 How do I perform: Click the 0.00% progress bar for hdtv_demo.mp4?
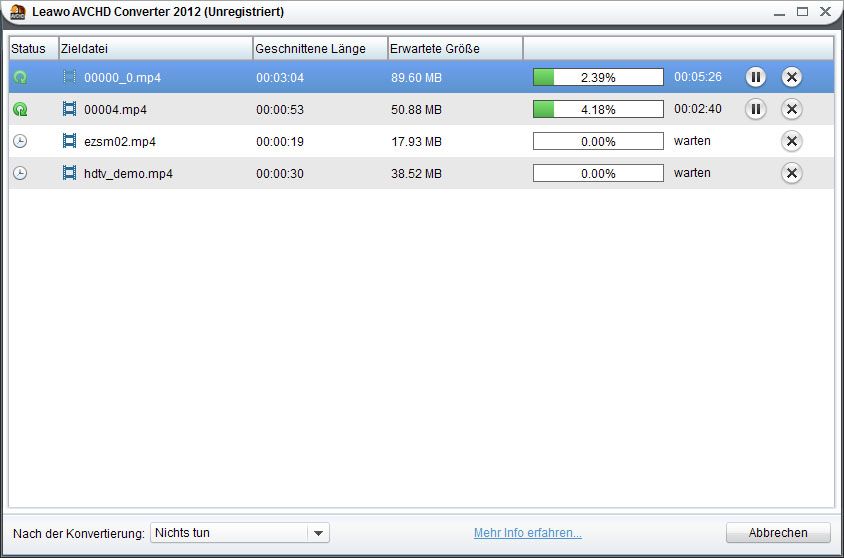pos(598,173)
